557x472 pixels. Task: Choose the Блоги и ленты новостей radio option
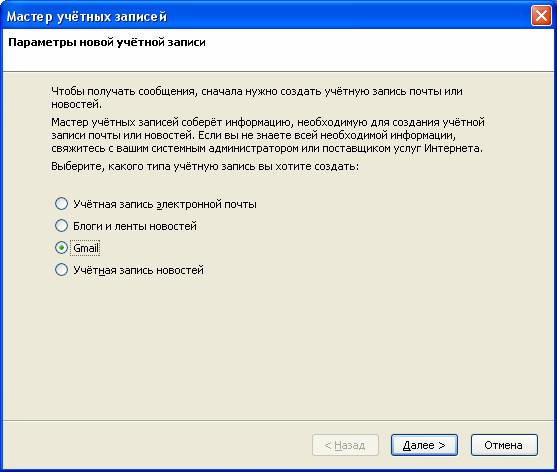click(61, 226)
